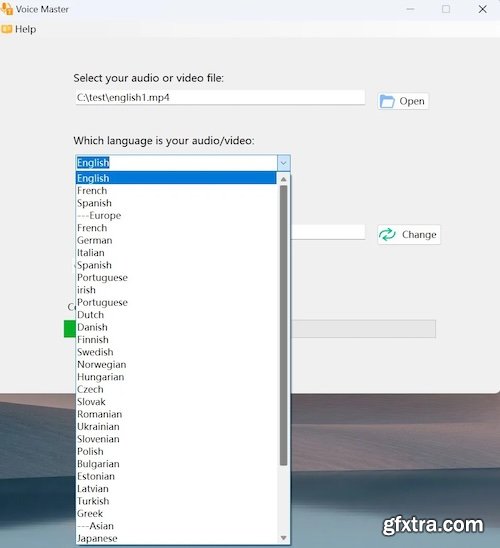
Task: Pick Slovenian from the language list
Action: [x=176, y=439]
